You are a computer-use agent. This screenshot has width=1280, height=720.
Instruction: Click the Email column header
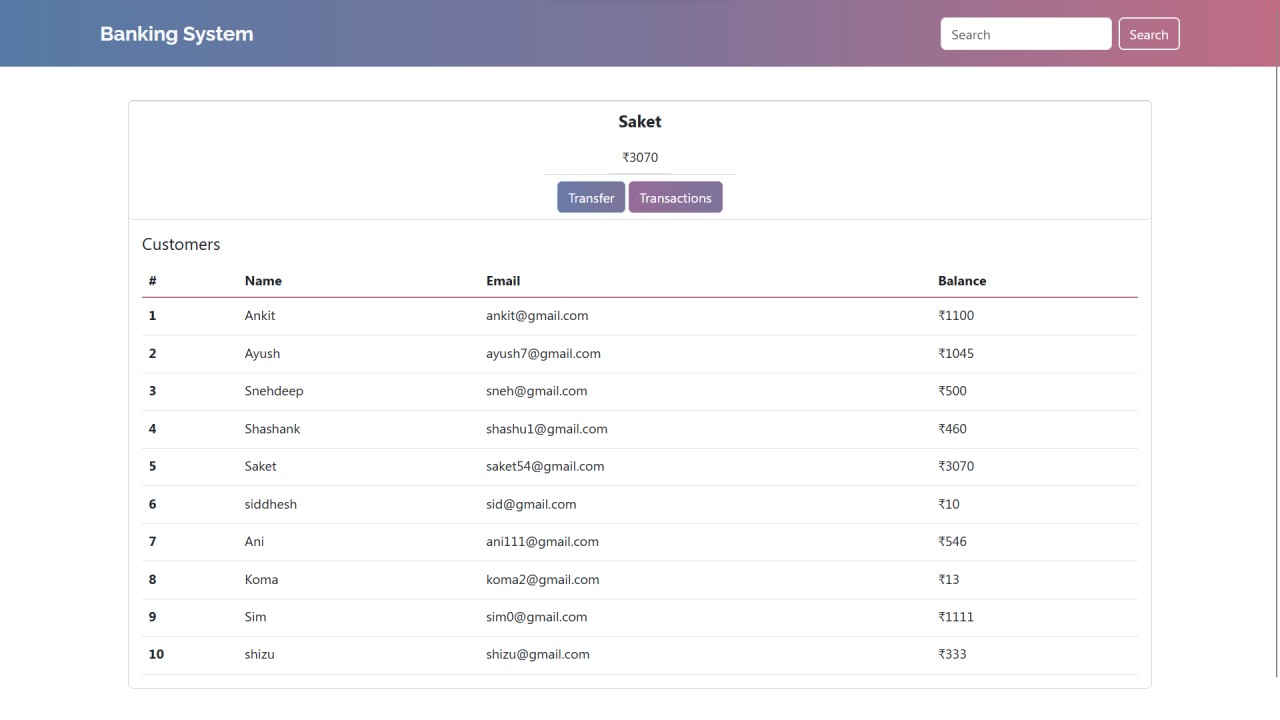click(x=503, y=281)
